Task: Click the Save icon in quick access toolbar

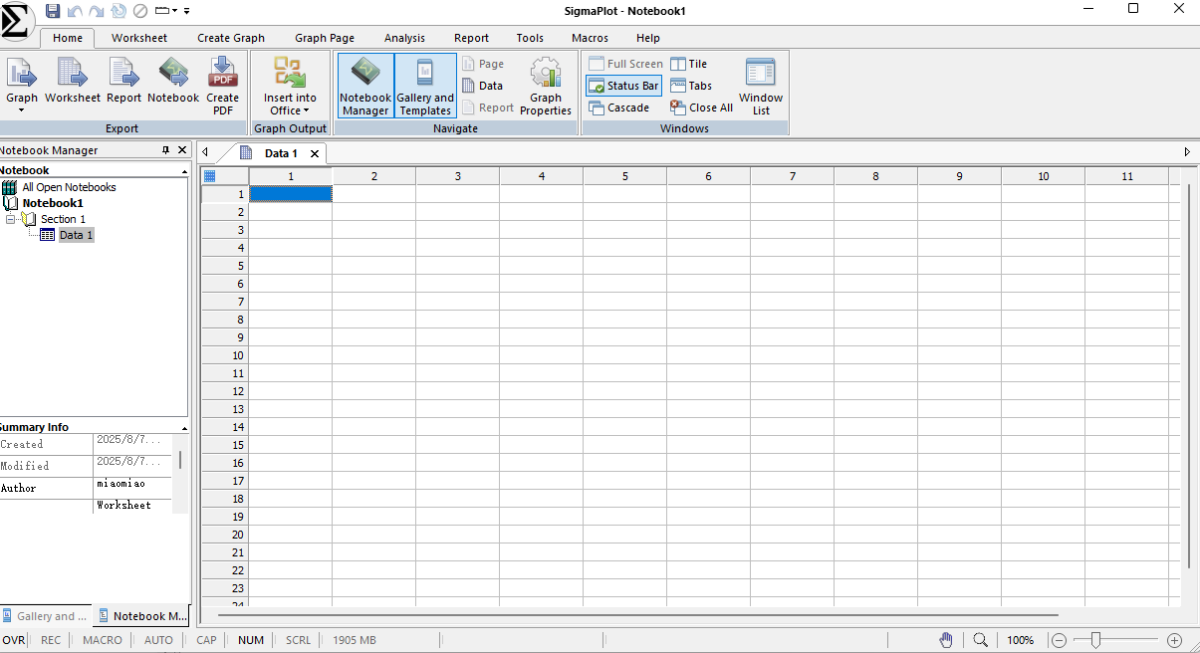Action: 52,10
